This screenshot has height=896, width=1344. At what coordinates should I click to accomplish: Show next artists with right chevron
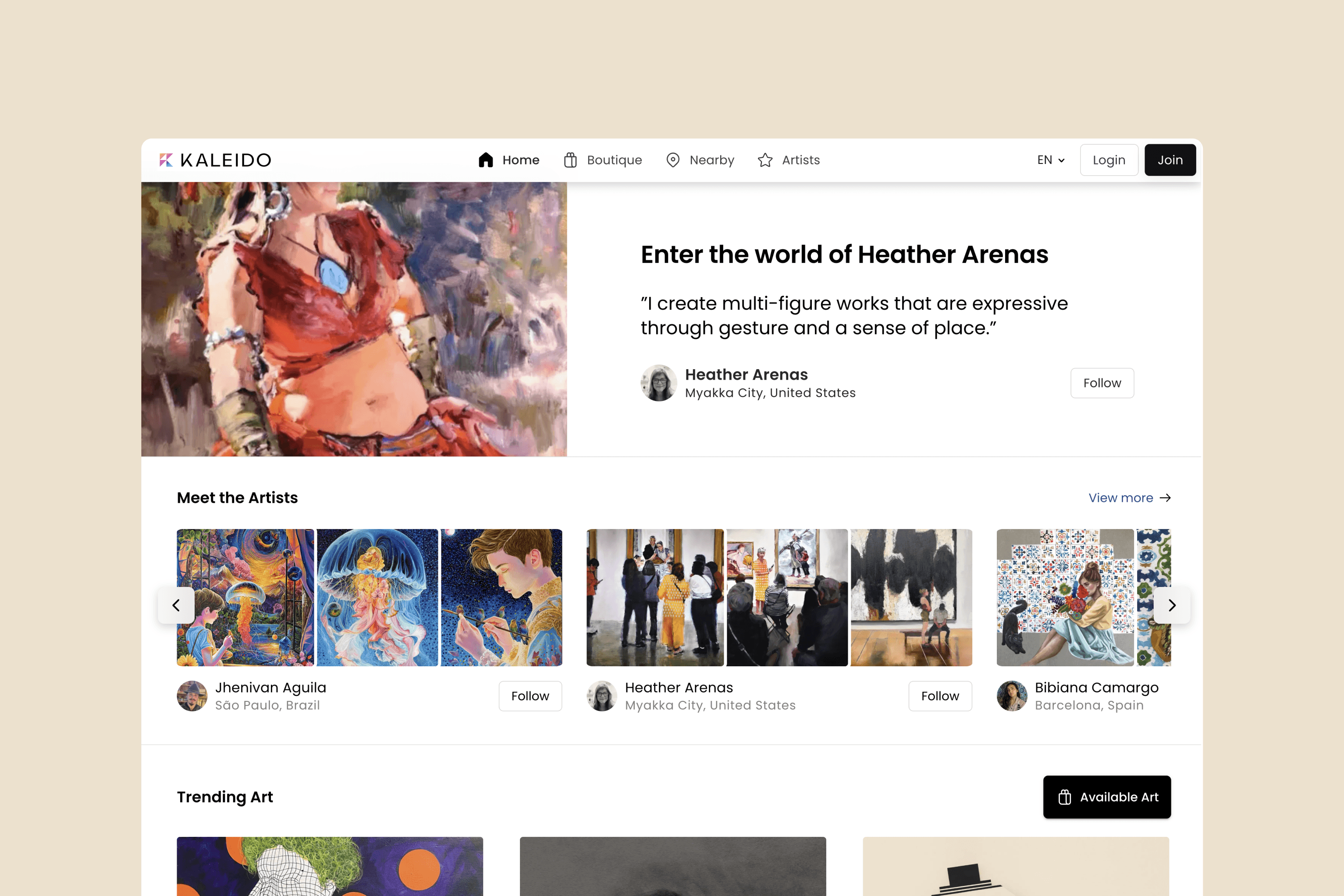pos(1172,605)
